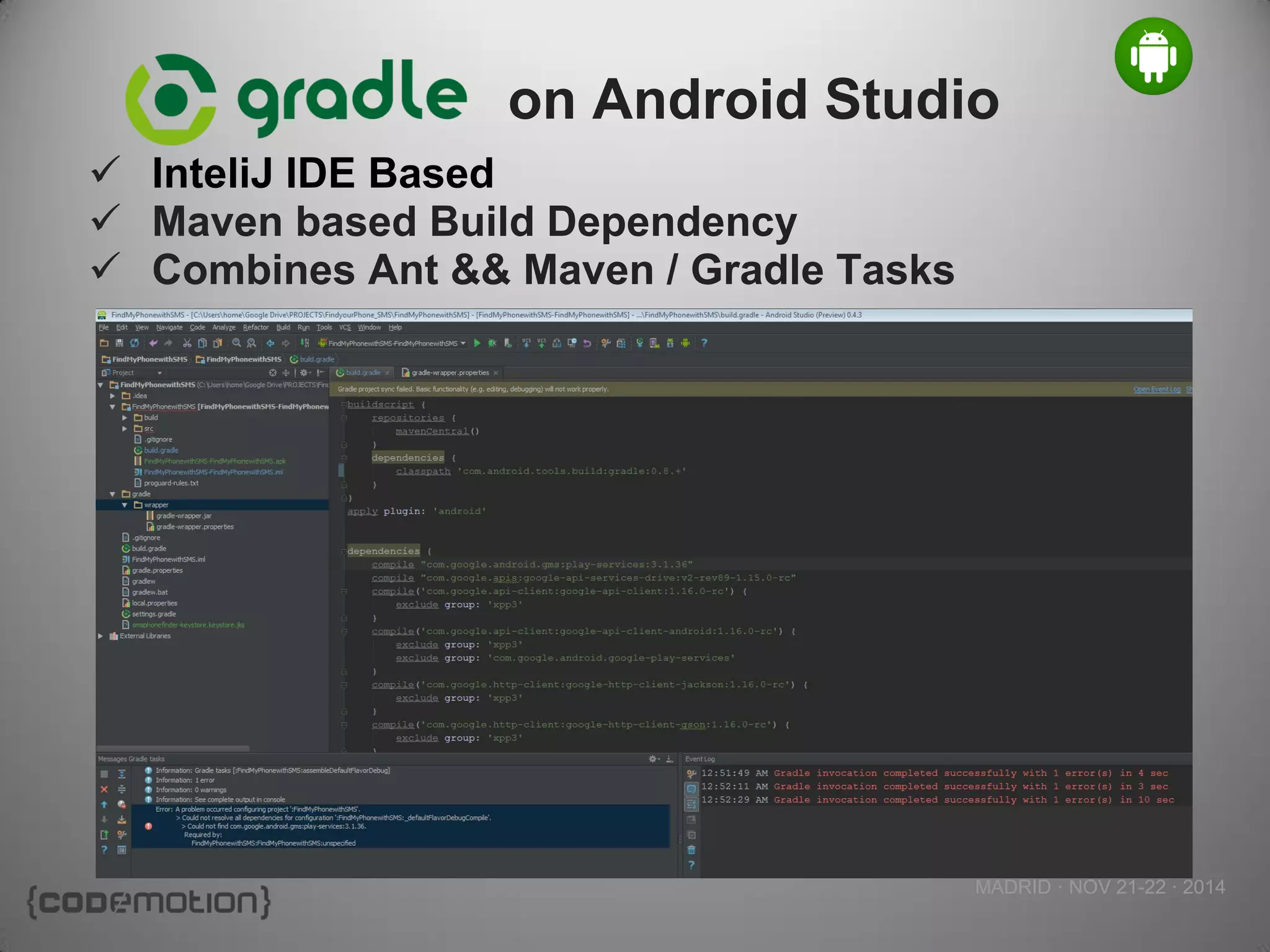This screenshot has height=952, width=1270.
Task: Toggle soft wraps icon in Event Log
Action: pyautogui.click(x=691, y=804)
